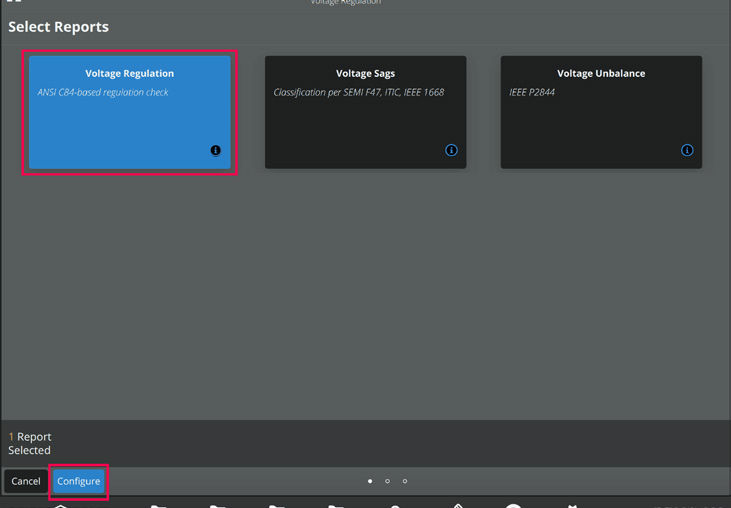The image size is (731, 508).
Task: Click the round icon in bottom taskbar
Action: click(513, 505)
